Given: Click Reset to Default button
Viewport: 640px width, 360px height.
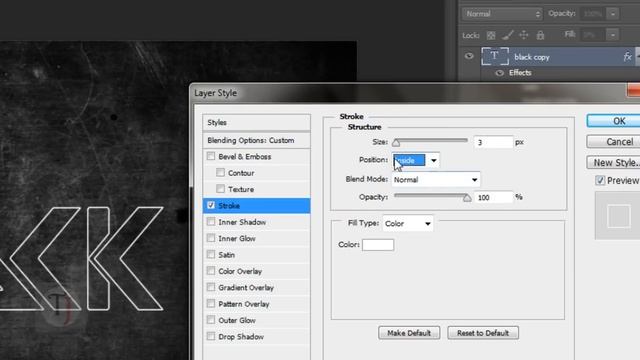Looking at the screenshot, I should [x=483, y=333].
